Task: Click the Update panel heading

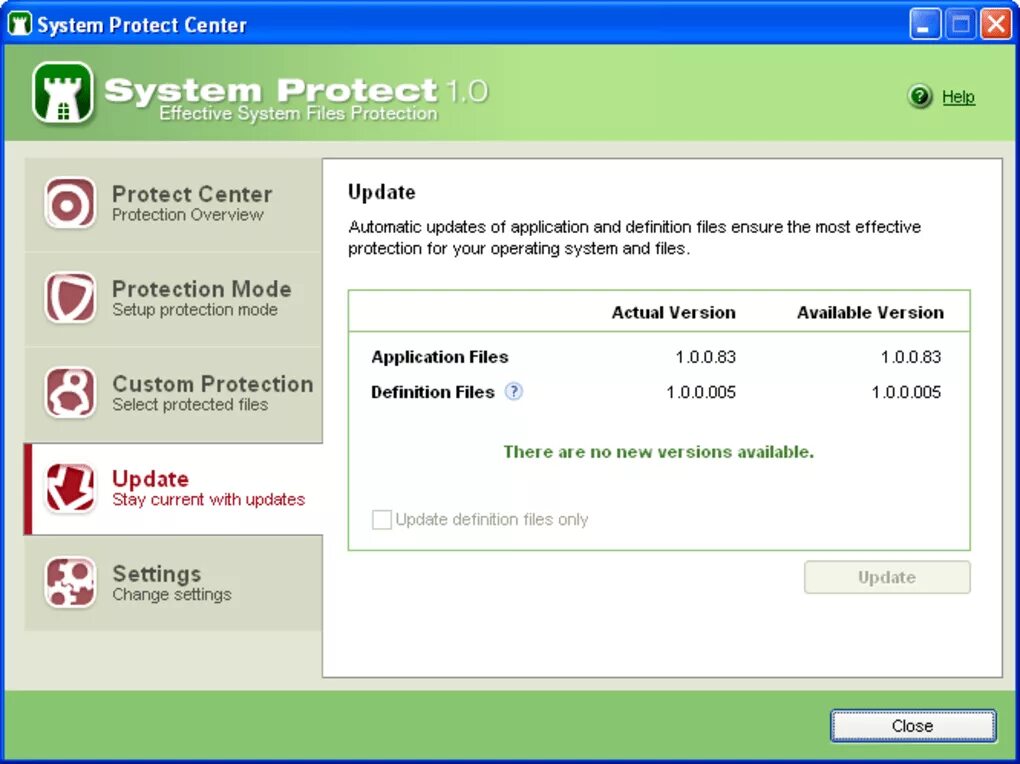Action: point(382,192)
